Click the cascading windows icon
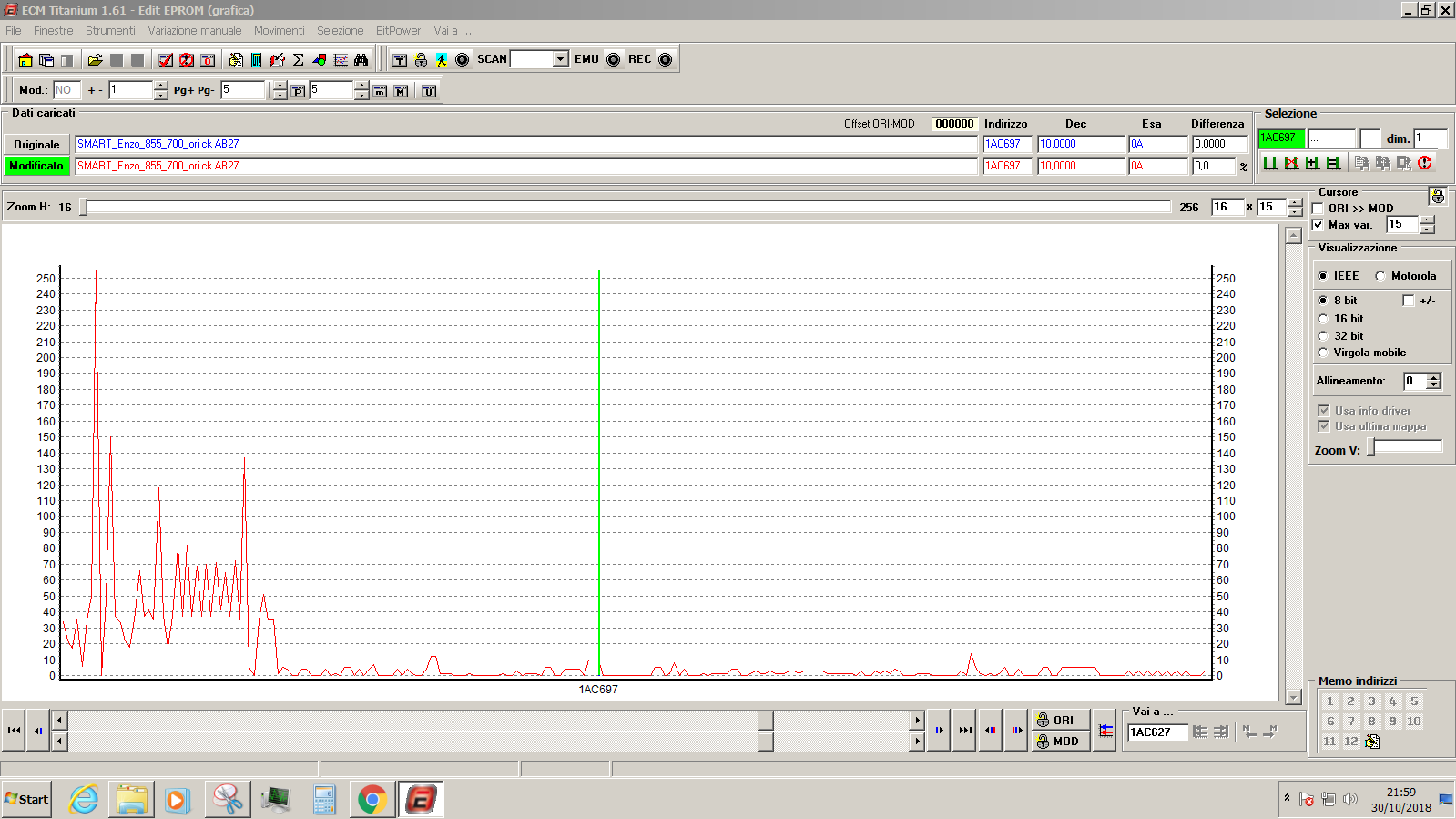This screenshot has width=1456, height=819. [46, 60]
